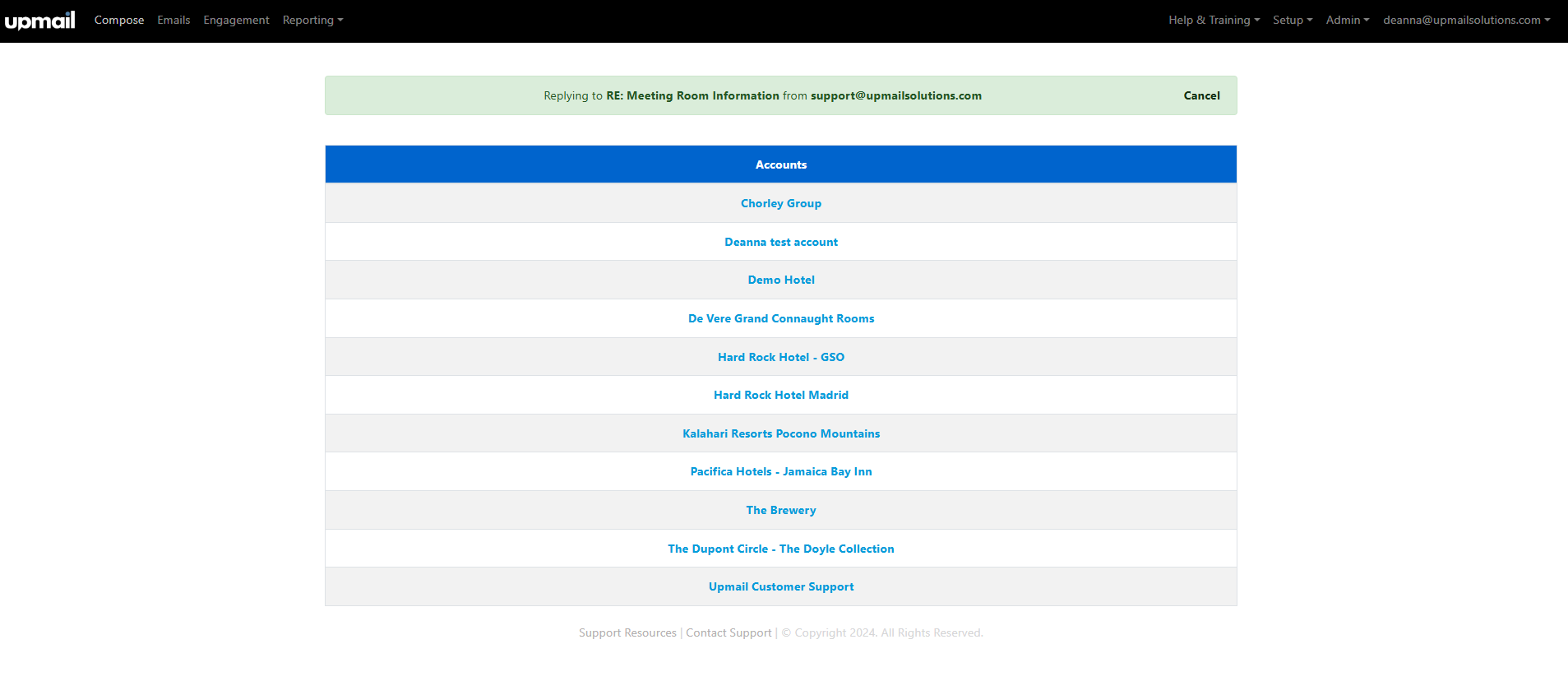Open the Setup dropdown menu
This screenshot has height=695, width=1568.
tap(1293, 20)
